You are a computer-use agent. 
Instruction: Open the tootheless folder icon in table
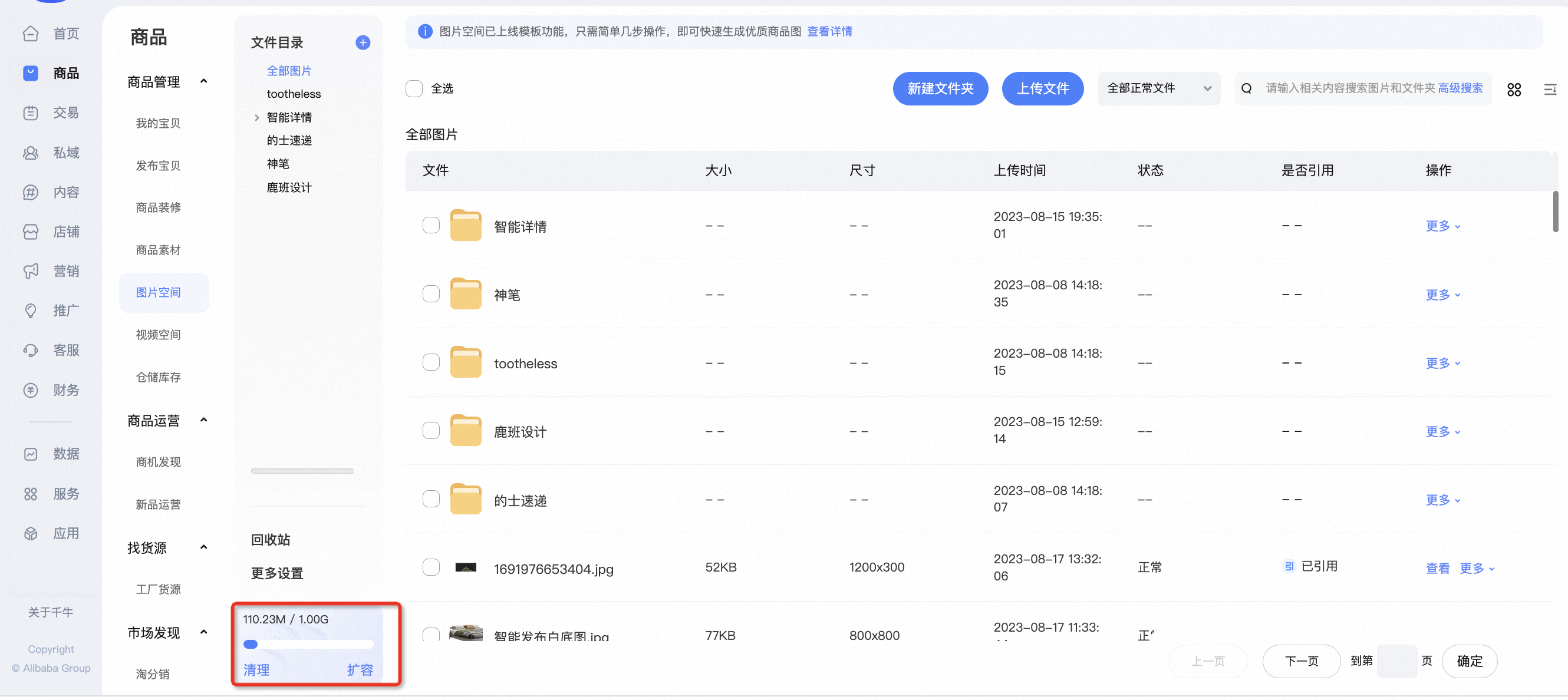466,363
